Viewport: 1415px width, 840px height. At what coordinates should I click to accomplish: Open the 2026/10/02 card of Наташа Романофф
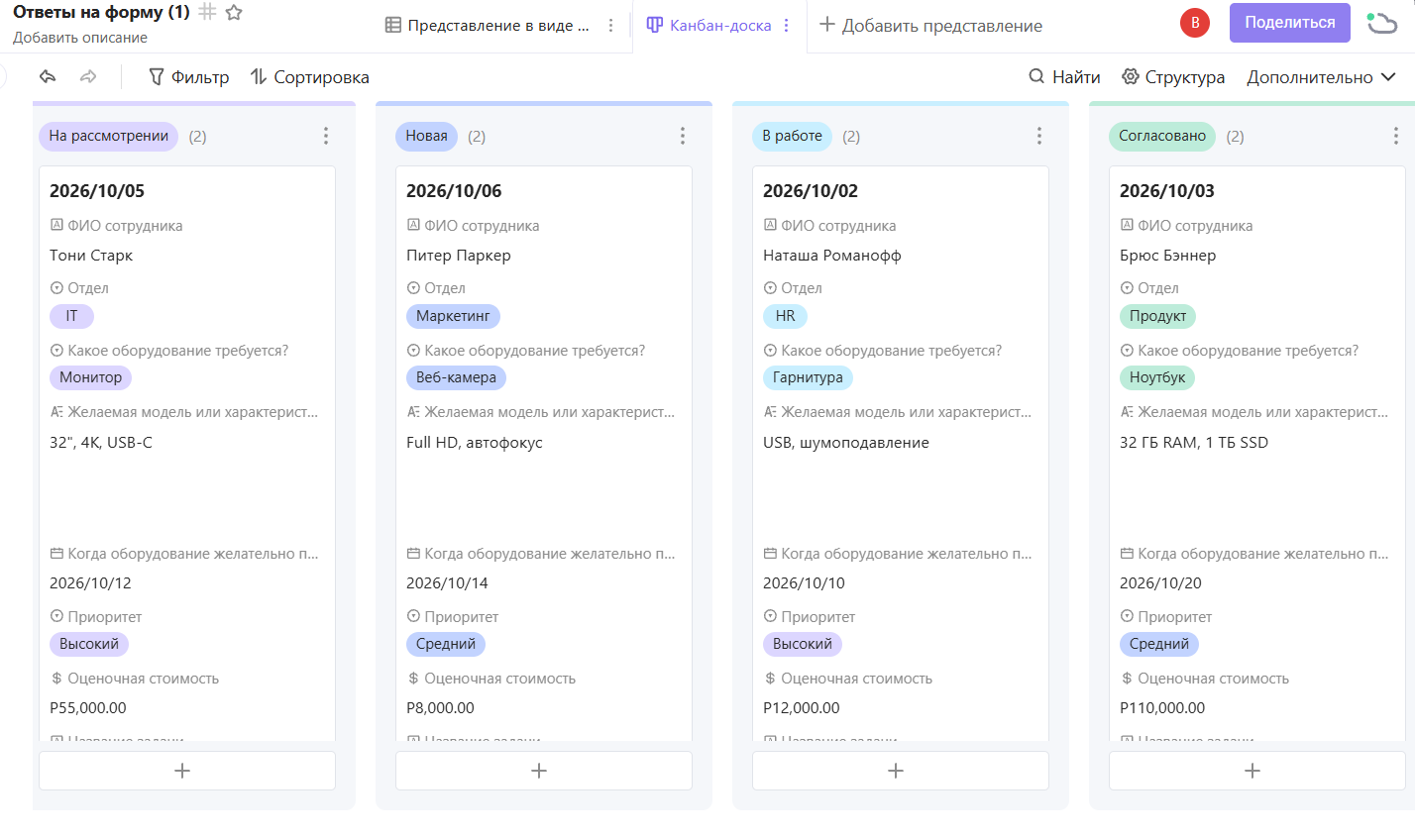pyautogui.click(x=901, y=454)
